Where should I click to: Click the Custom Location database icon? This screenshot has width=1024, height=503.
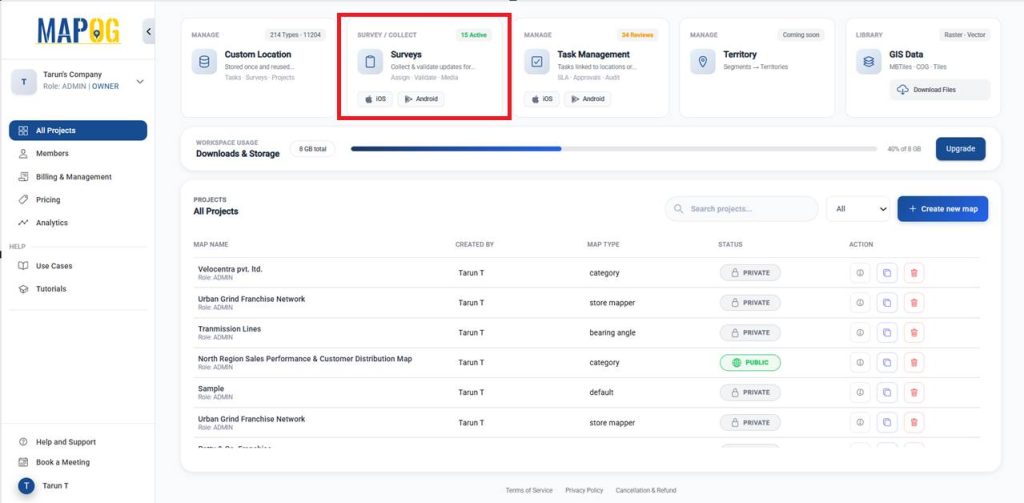pos(205,62)
